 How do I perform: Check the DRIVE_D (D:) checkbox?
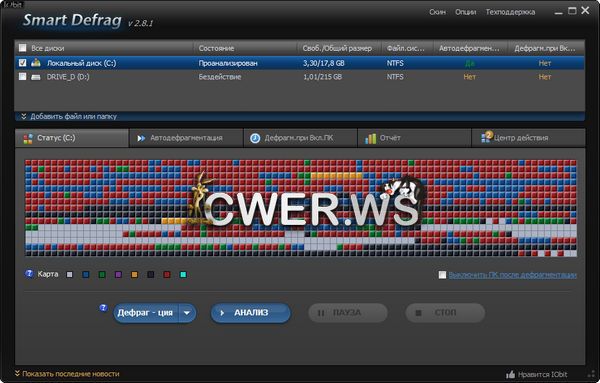[23, 77]
